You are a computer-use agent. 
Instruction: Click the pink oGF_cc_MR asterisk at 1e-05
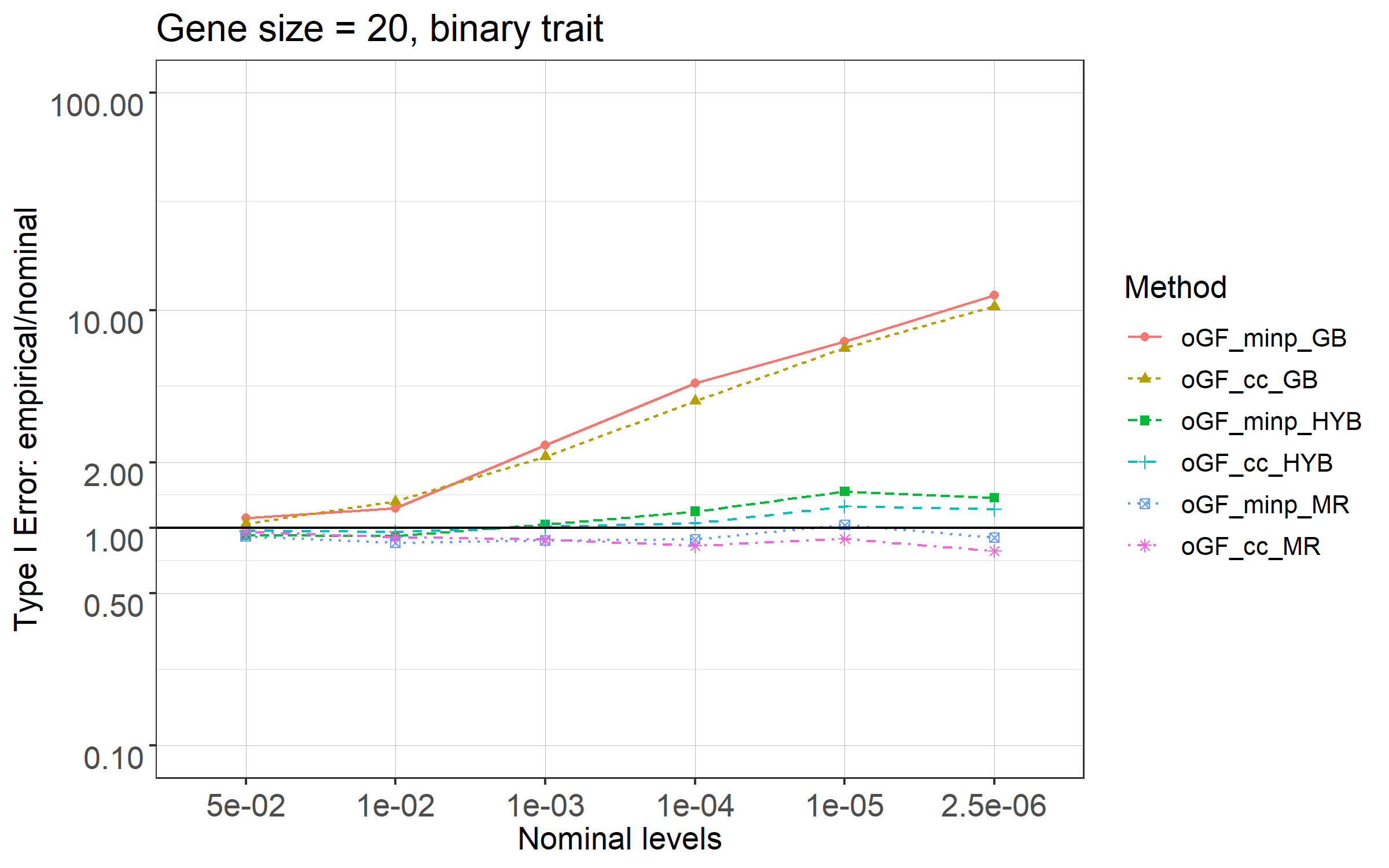(x=844, y=539)
